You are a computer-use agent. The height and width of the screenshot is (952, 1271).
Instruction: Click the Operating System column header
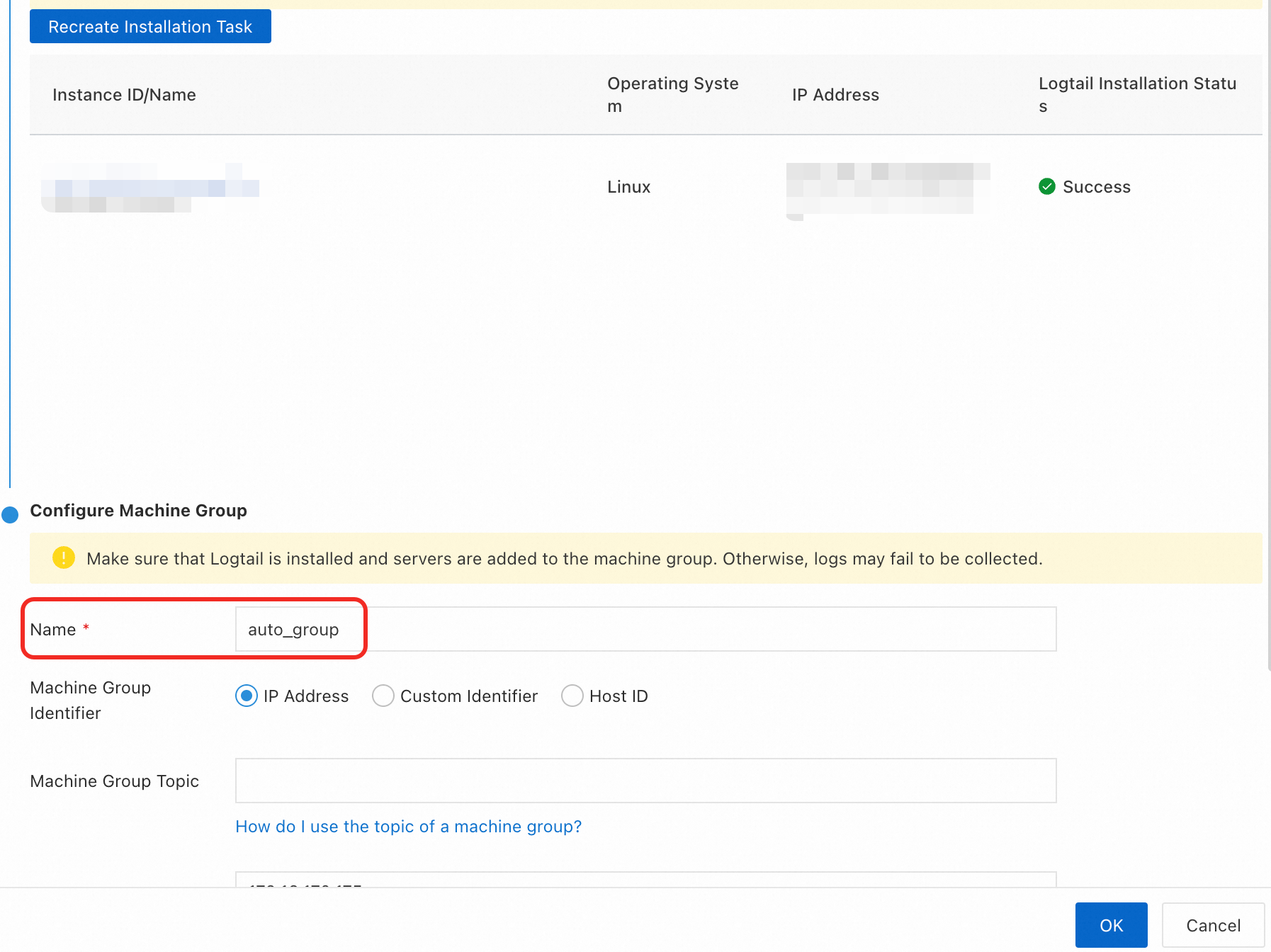(673, 95)
